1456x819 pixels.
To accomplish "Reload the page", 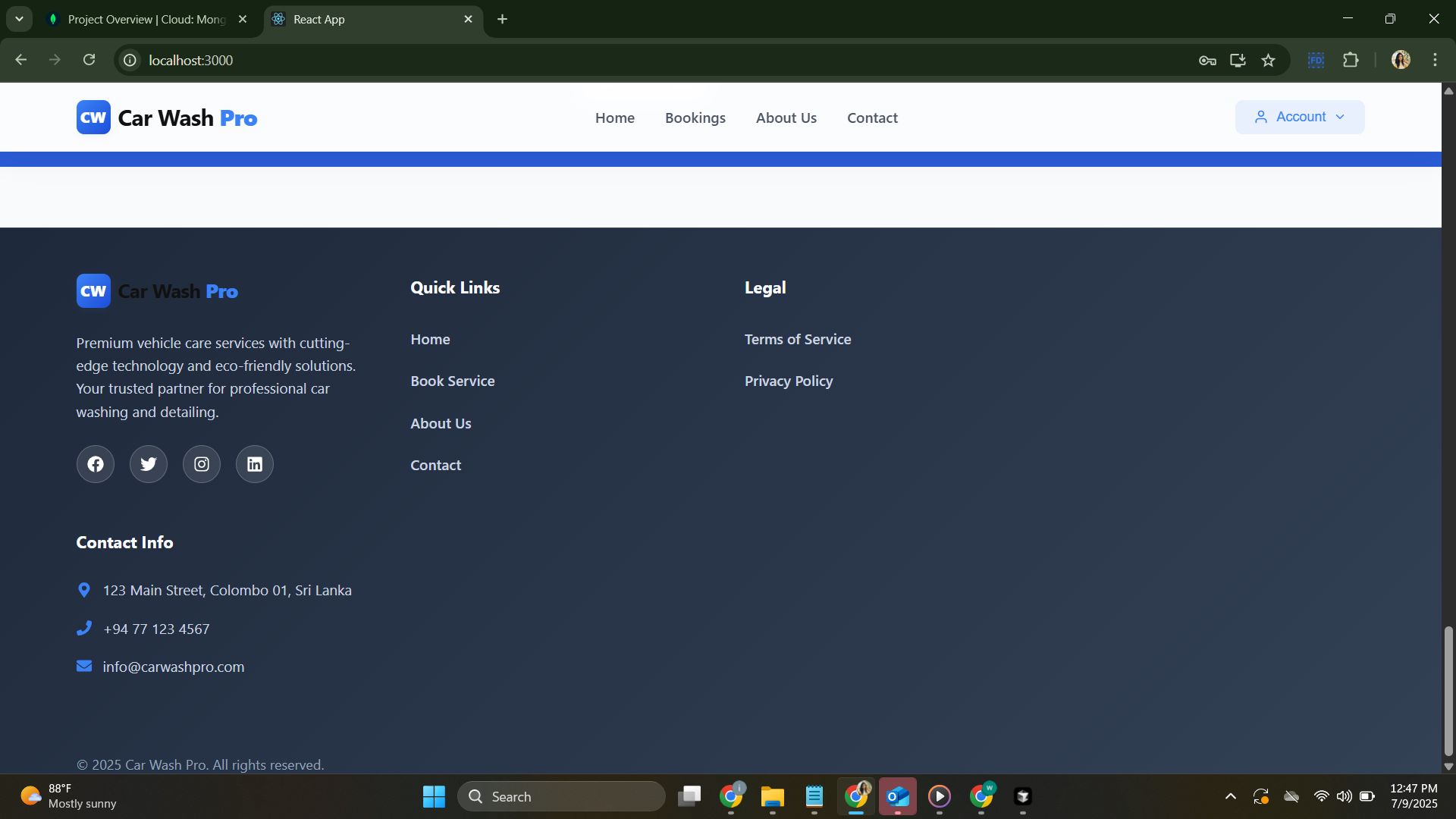I will (x=89, y=60).
